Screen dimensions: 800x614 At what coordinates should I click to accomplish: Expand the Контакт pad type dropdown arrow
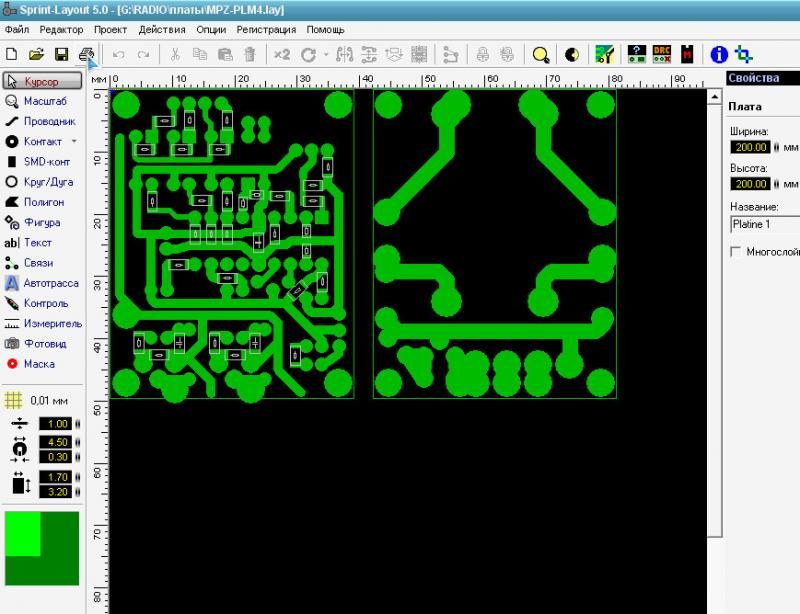[74, 142]
